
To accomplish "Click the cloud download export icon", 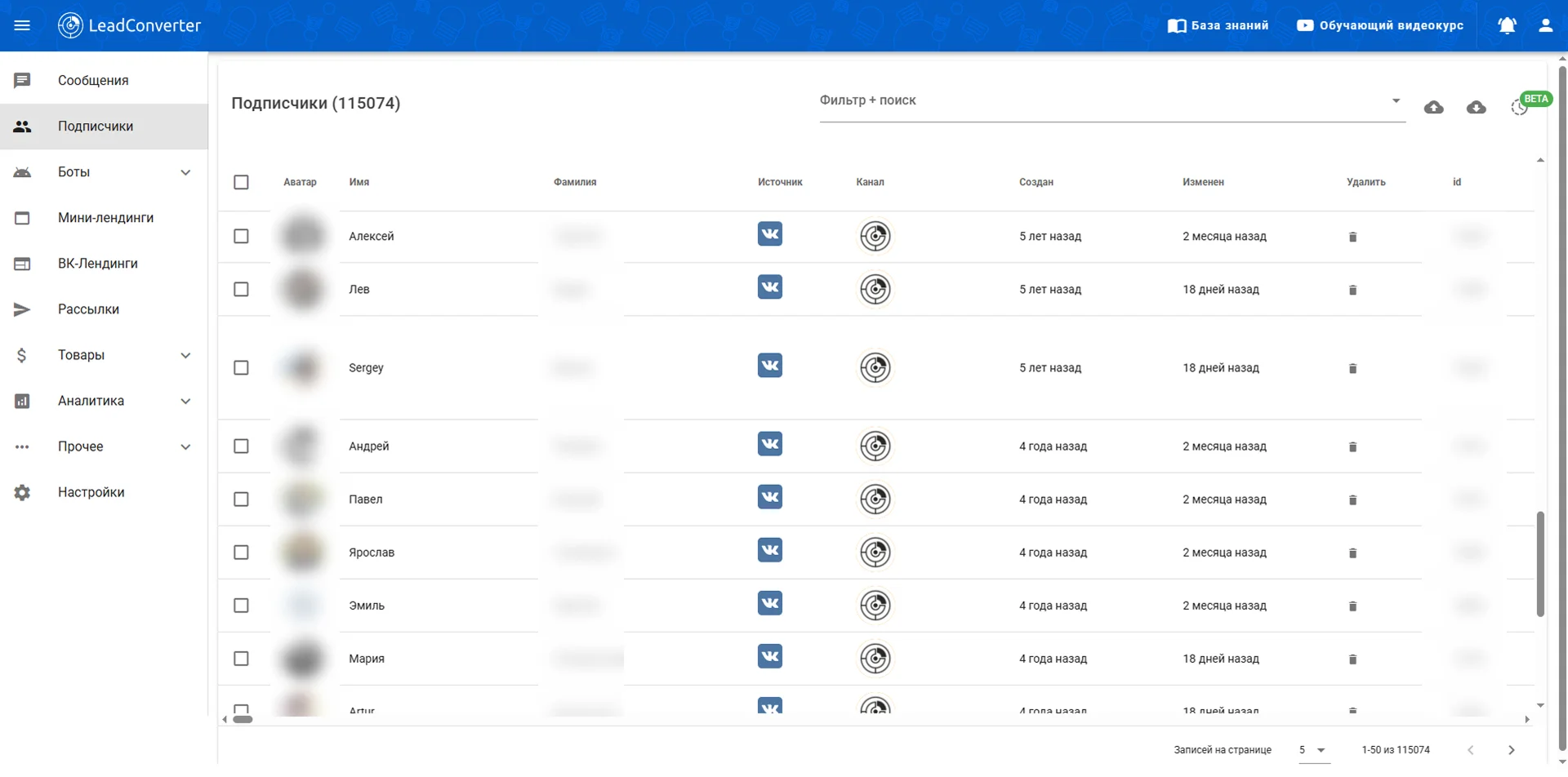I will point(1476,108).
